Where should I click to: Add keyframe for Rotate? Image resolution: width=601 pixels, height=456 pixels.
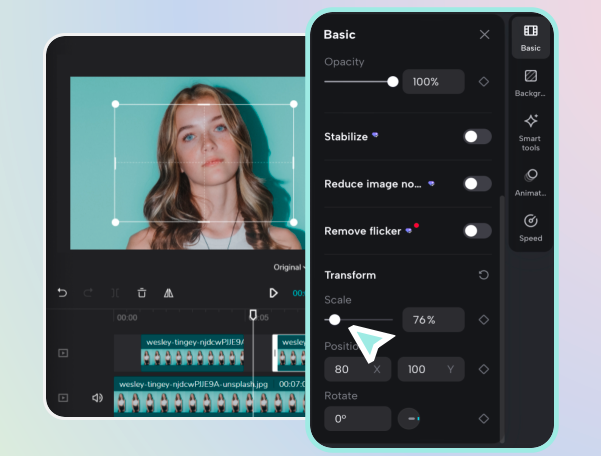pyautogui.click(x=484, y=419)
